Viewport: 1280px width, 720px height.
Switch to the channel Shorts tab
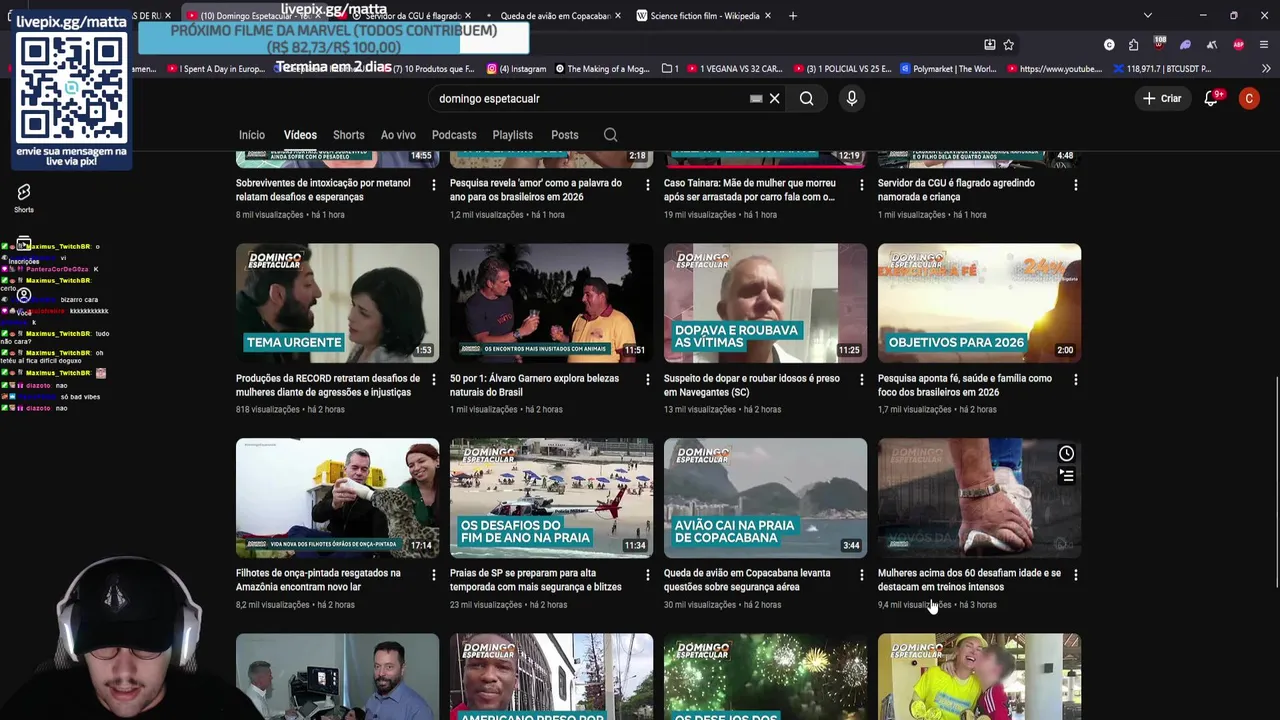[348, 135]
